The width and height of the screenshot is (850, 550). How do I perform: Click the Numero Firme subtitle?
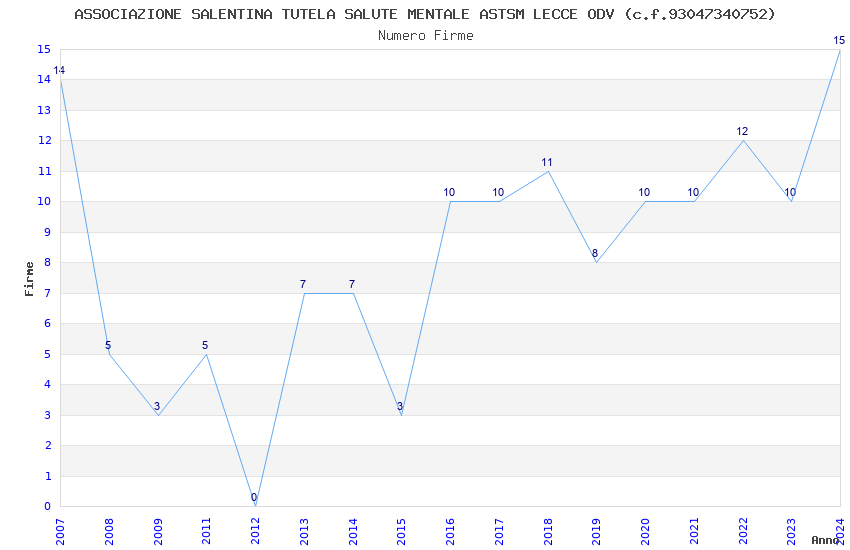coord(426,36)
